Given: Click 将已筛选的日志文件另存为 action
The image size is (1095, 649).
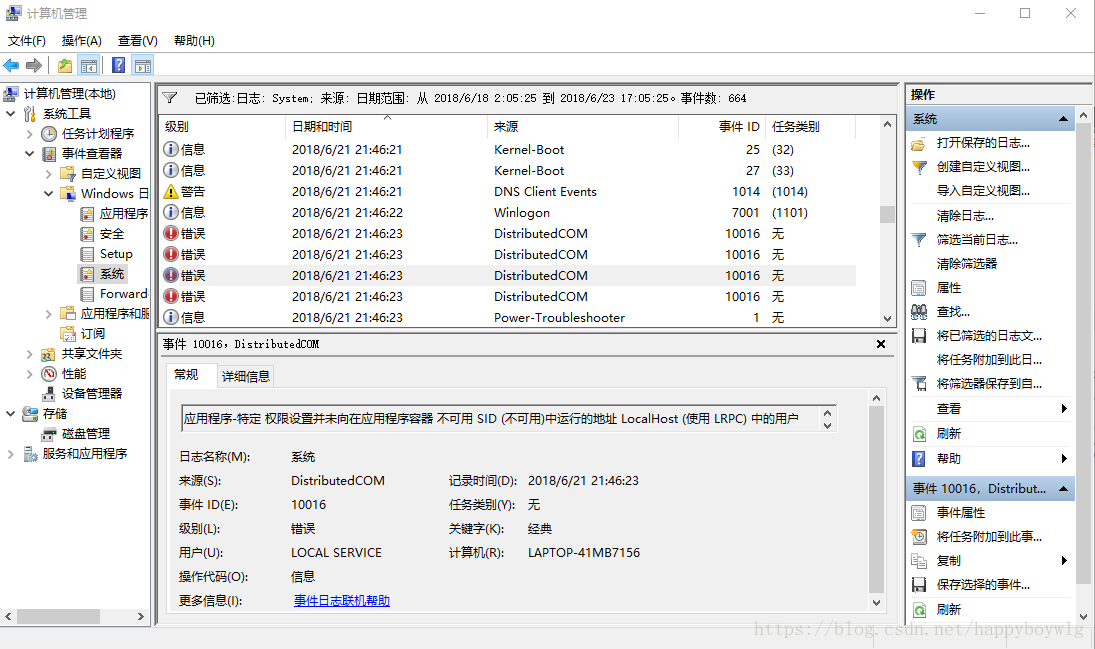Looking at the screenshot, I should point(989,336).
